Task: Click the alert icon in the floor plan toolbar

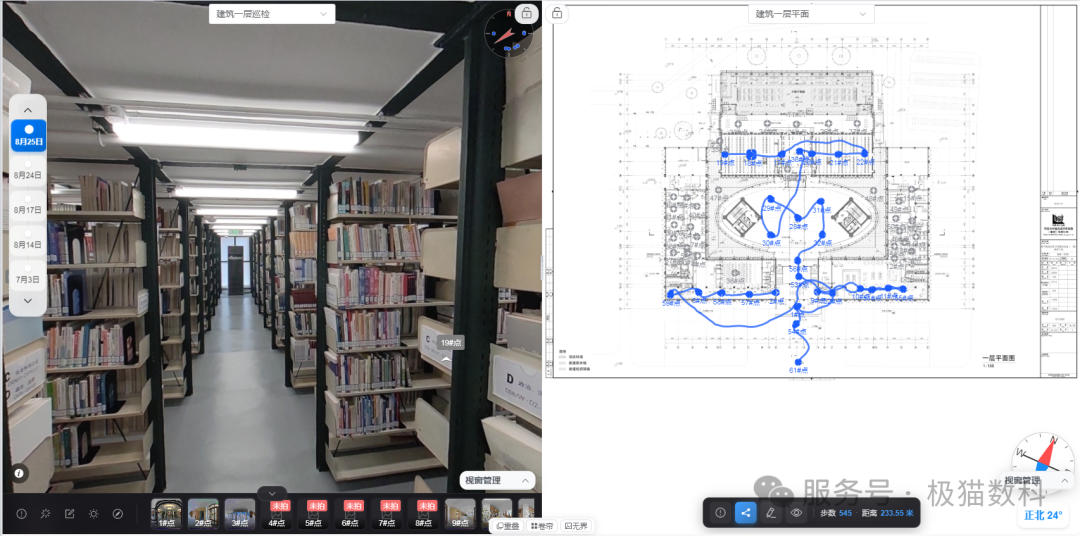Action: pyautogui.click(x=720, y=513)
